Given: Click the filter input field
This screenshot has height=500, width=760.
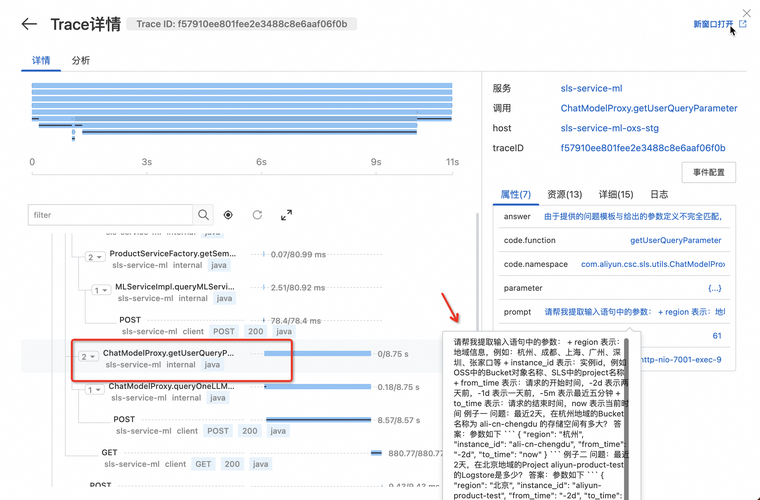Looking at the screenshot, I should click(111, 215).
